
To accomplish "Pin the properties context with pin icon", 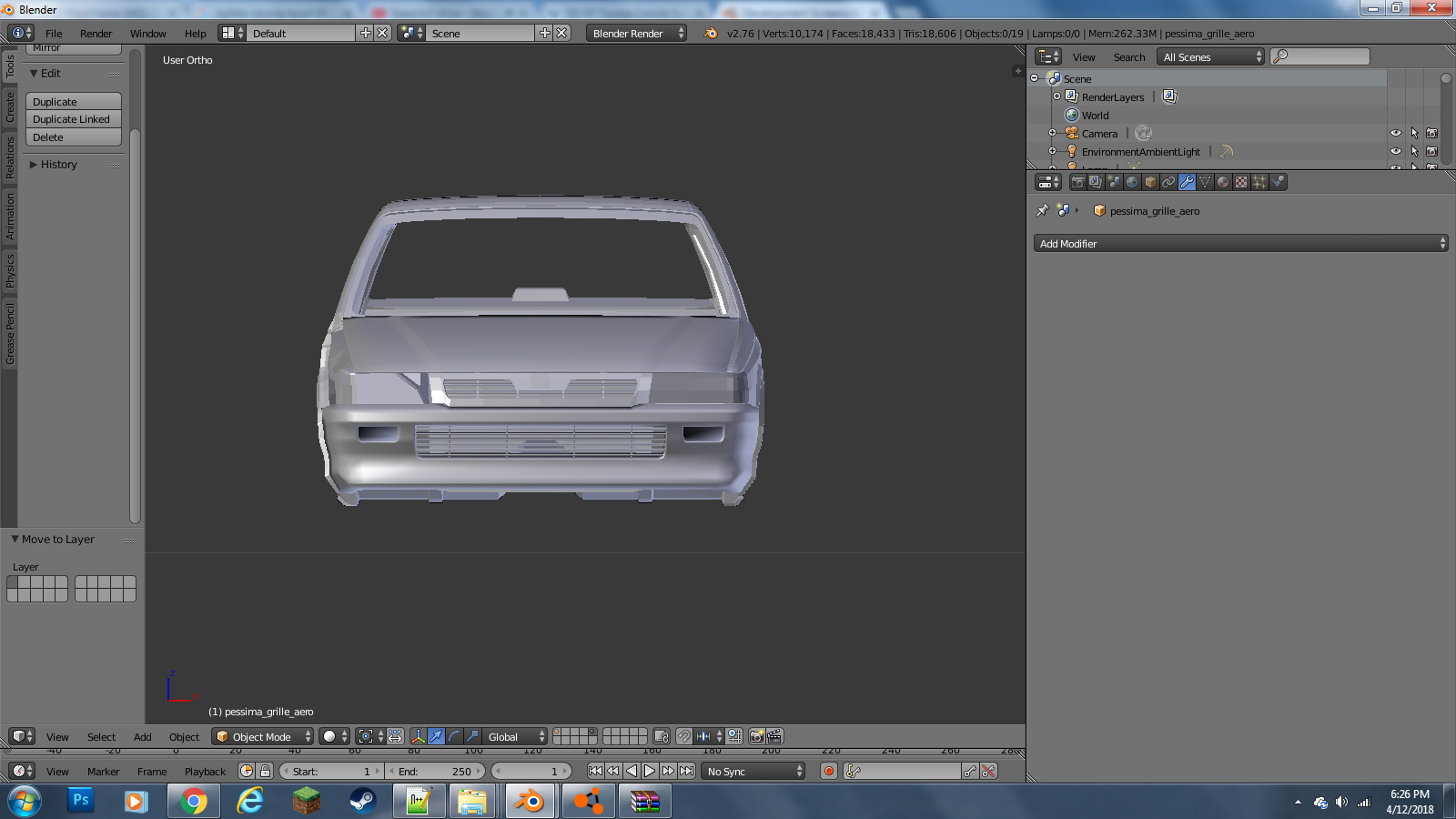I will click(x=1043, y=210).
